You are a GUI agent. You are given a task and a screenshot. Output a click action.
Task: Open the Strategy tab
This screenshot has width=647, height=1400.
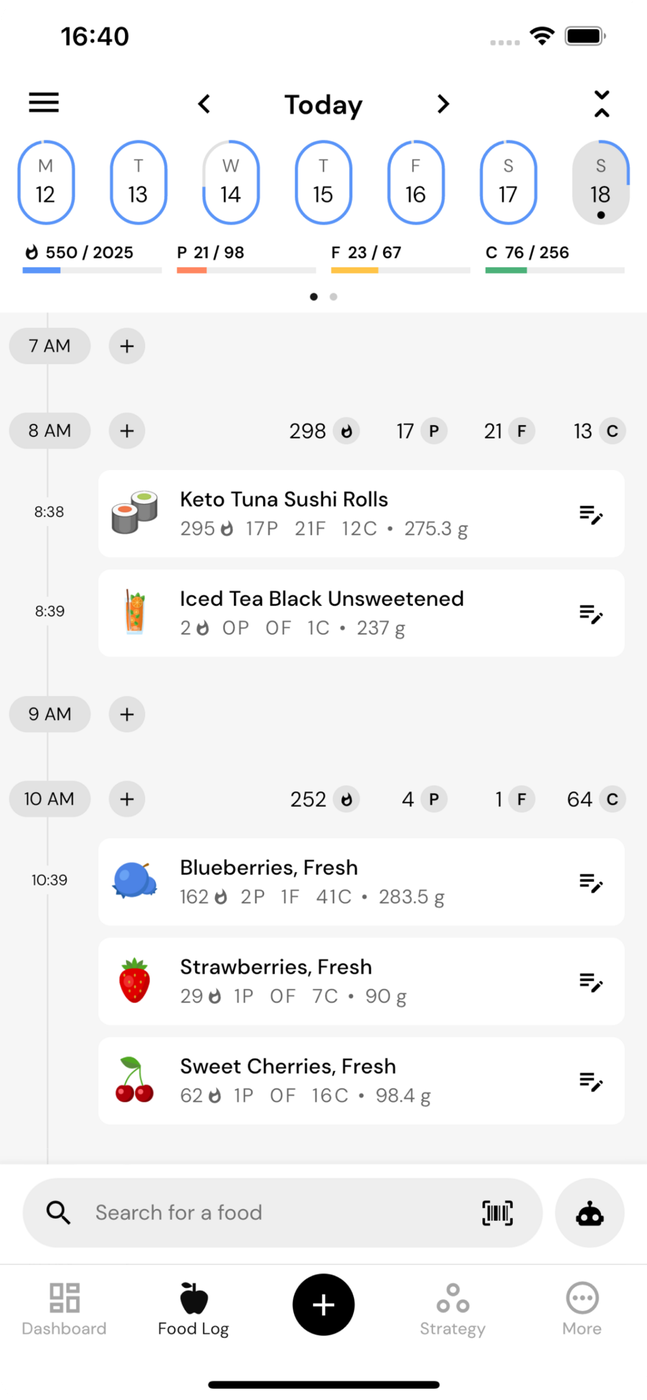coord(452,1310)
